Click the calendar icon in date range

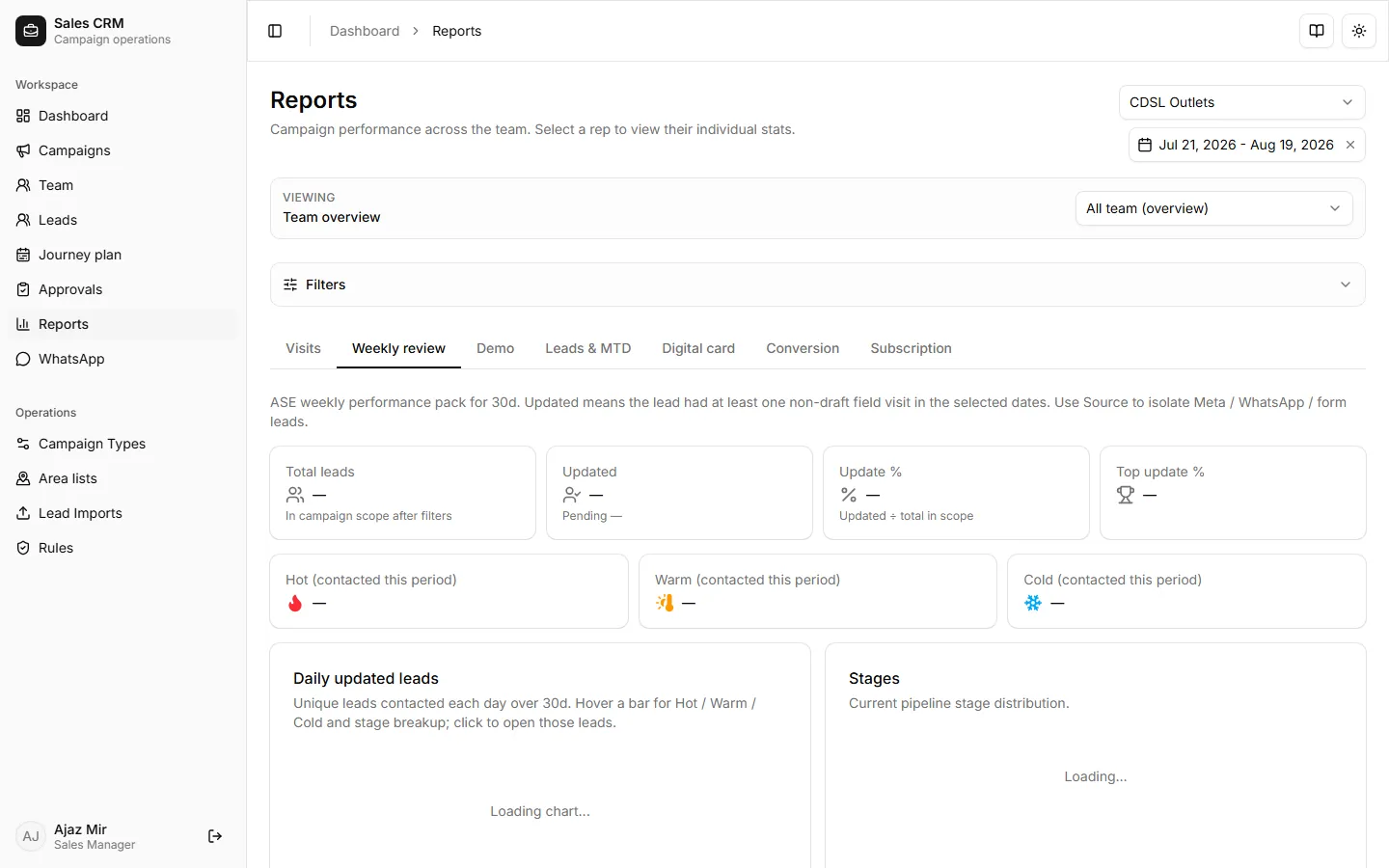click(x=1145, y=145)
